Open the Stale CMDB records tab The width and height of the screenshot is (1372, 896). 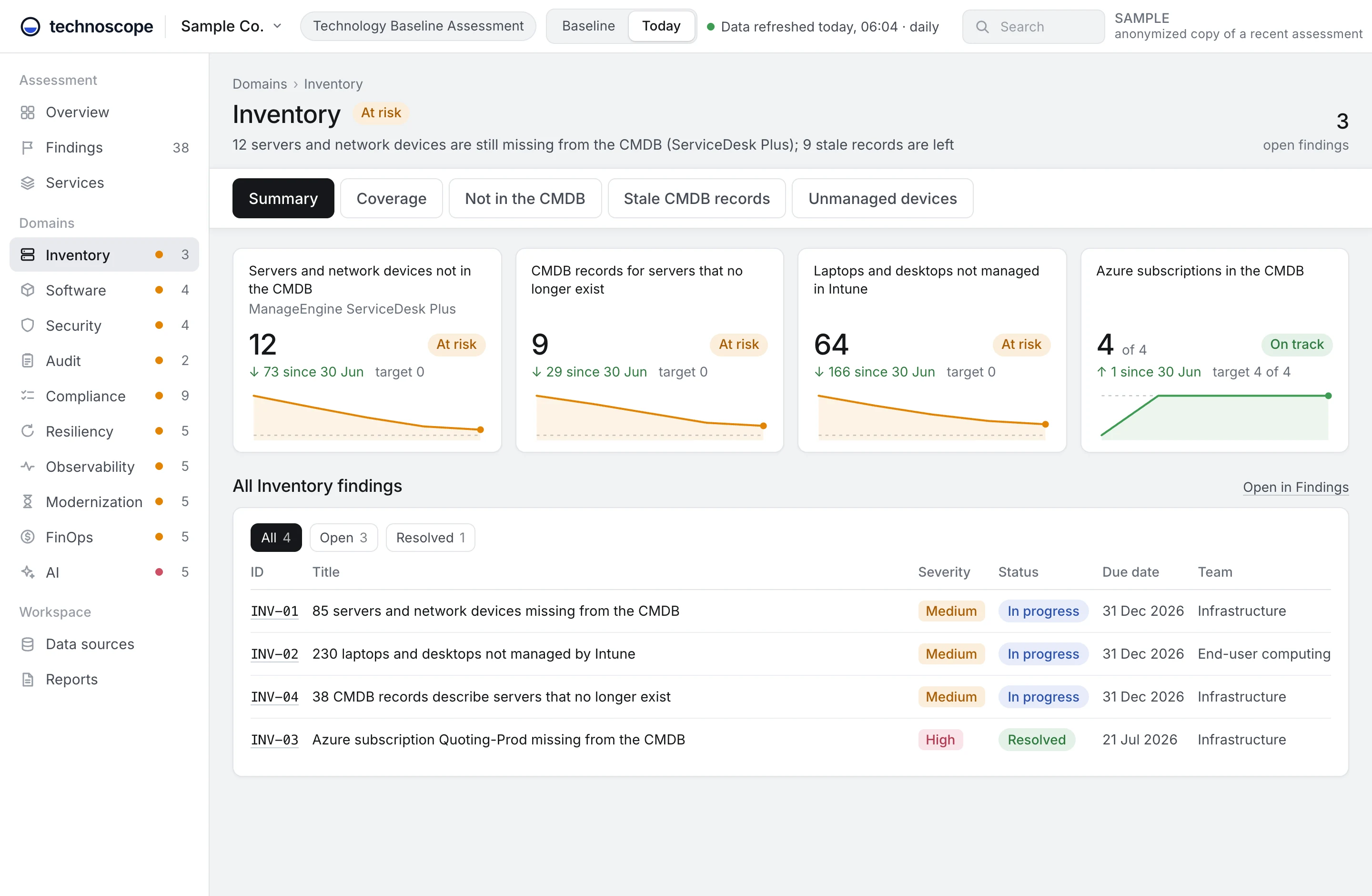(696, 198)
